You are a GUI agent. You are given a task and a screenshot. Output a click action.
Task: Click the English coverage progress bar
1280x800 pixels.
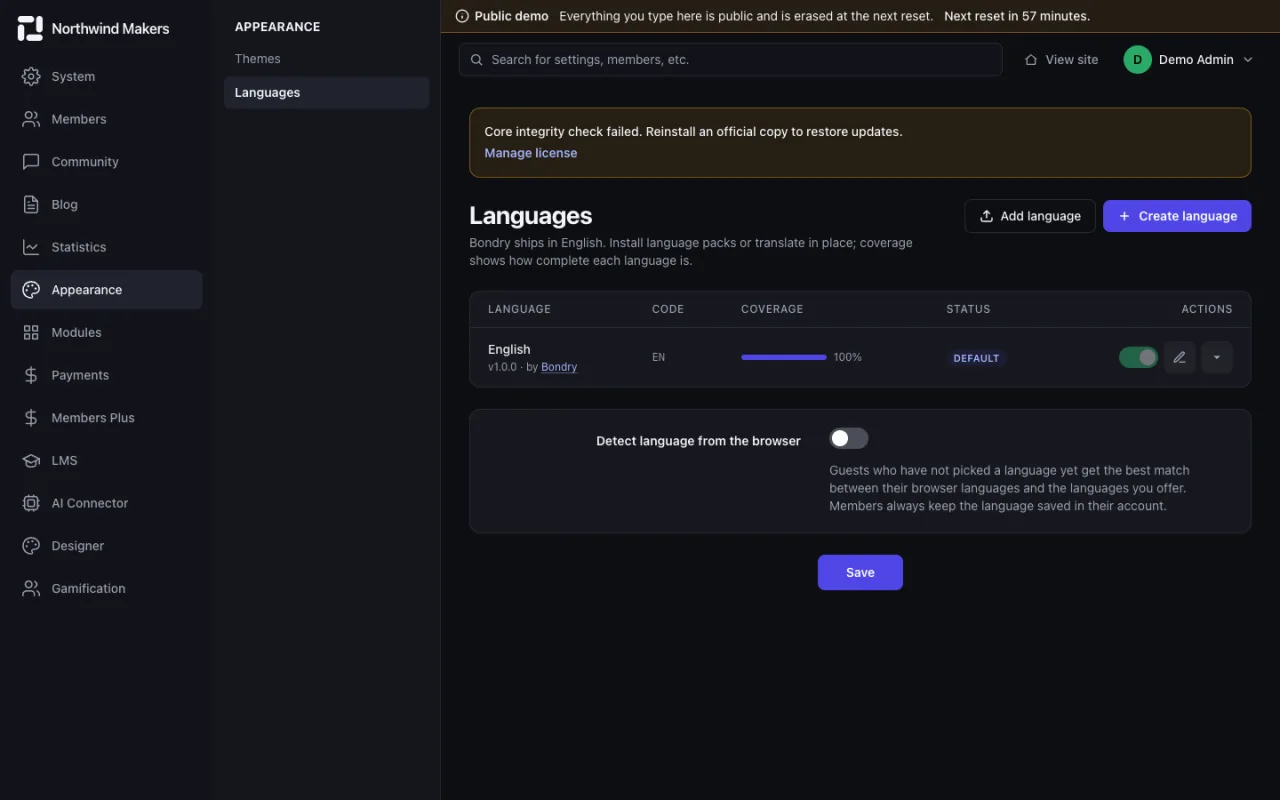[x=784, y=357]
